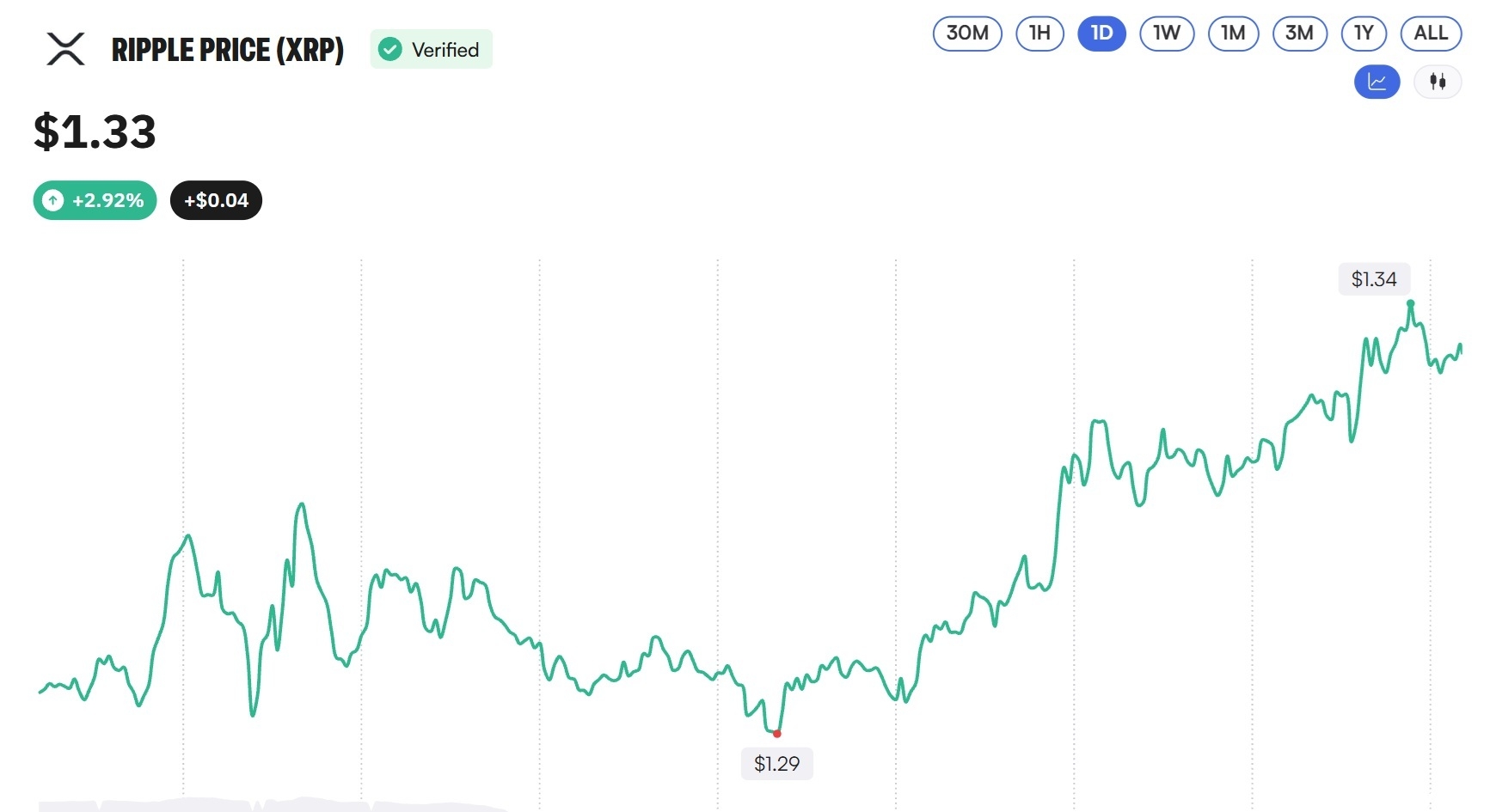This screenshot has height=812, width=1490.
Task: Click the green high point marker
Action: tap(1410, 303)
